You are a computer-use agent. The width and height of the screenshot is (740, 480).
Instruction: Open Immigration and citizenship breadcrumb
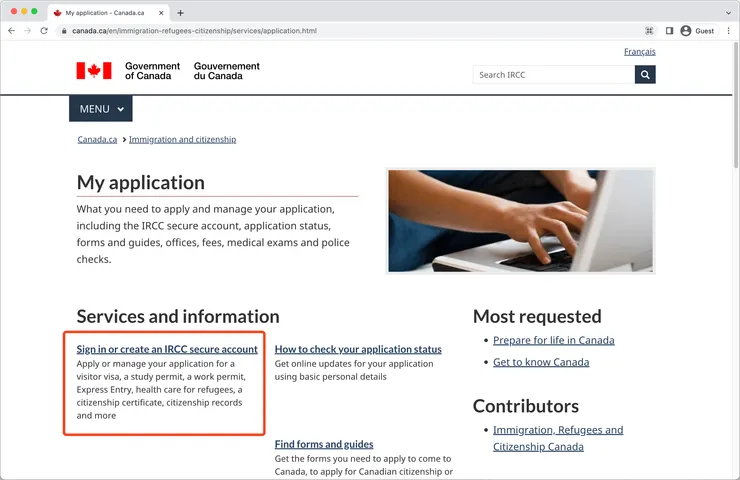pos(183,139)
